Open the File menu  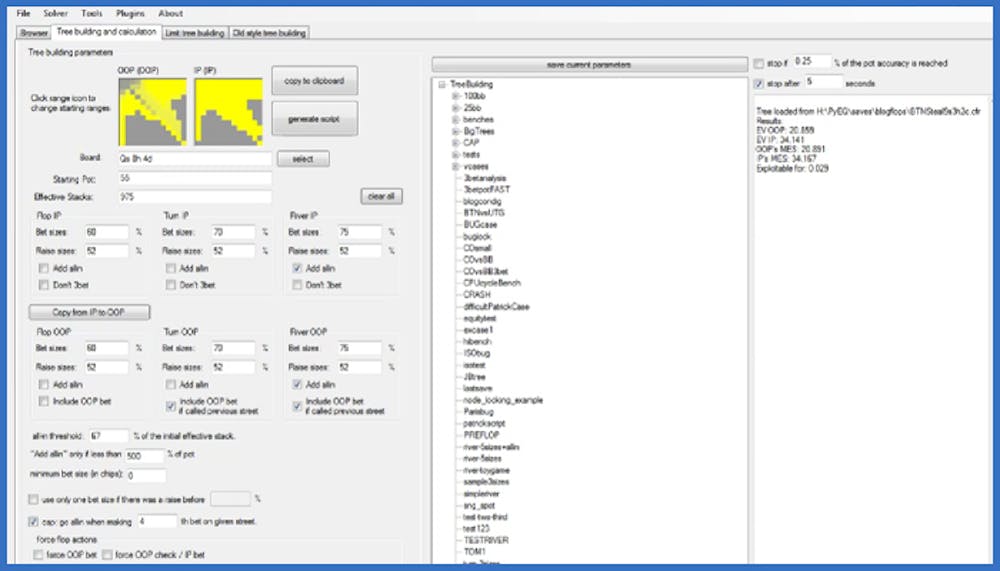coord(23,13)
